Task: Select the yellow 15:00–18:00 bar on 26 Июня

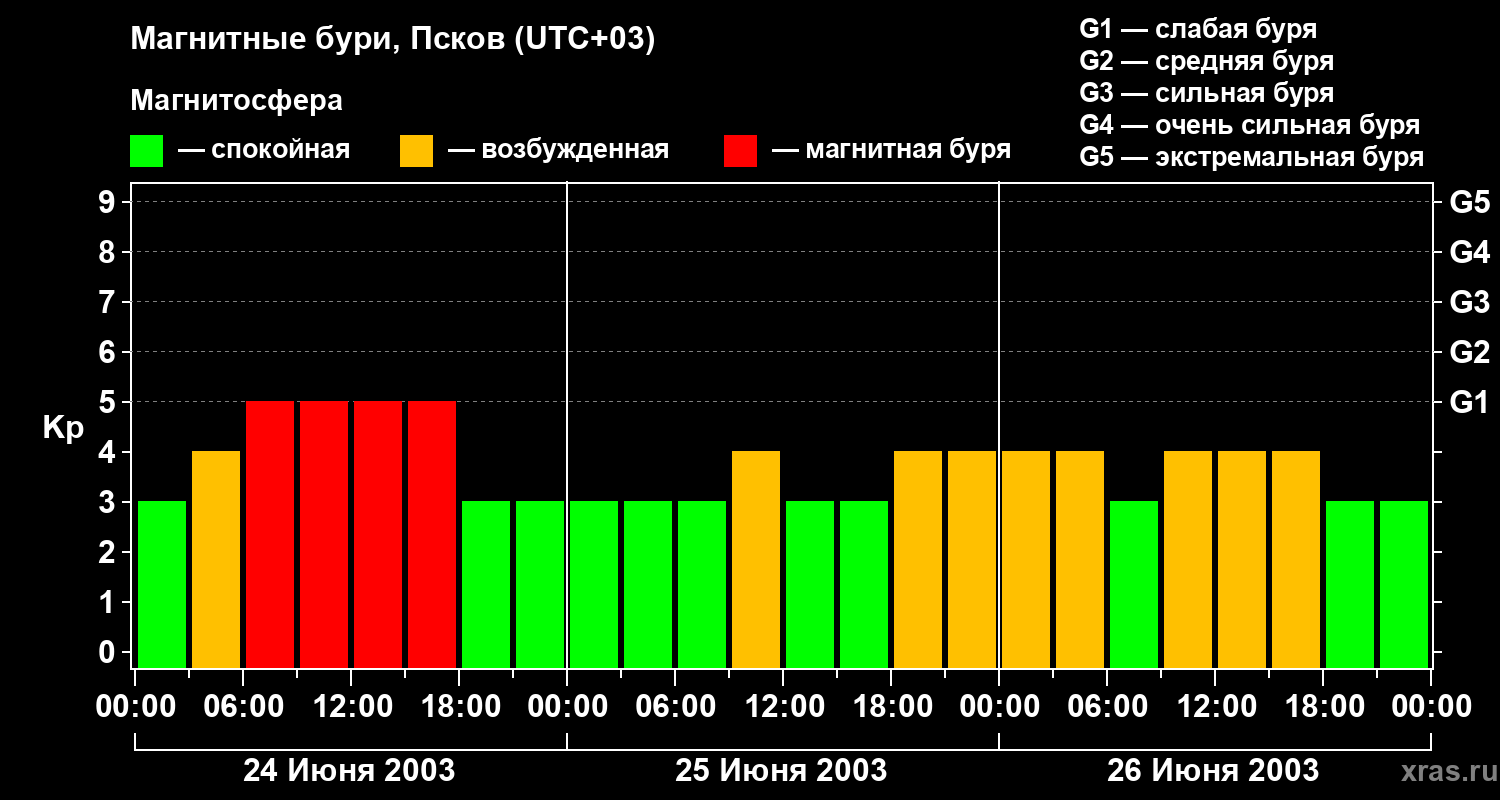Action: click(x=1296, y=559)
